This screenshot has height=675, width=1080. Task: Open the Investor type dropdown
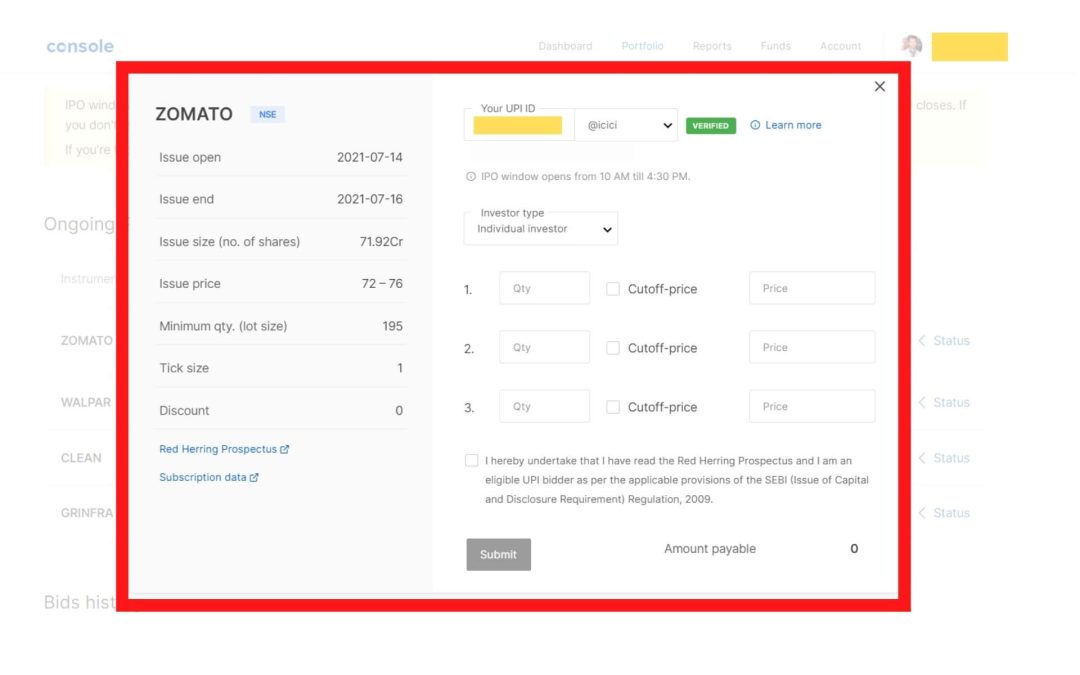(x=541, y=229)
